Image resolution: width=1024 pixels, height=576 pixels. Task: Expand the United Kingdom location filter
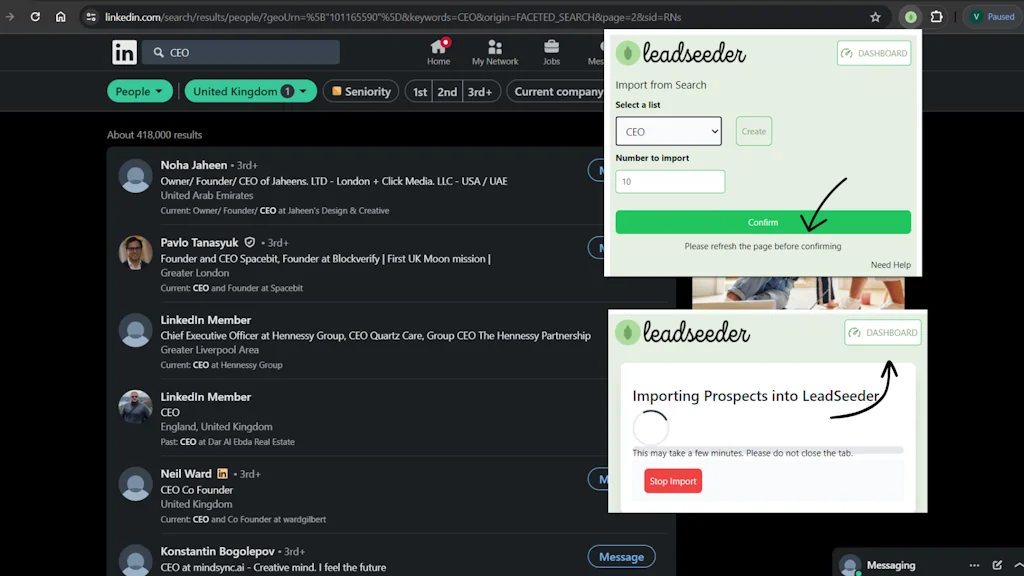(250, 91)
